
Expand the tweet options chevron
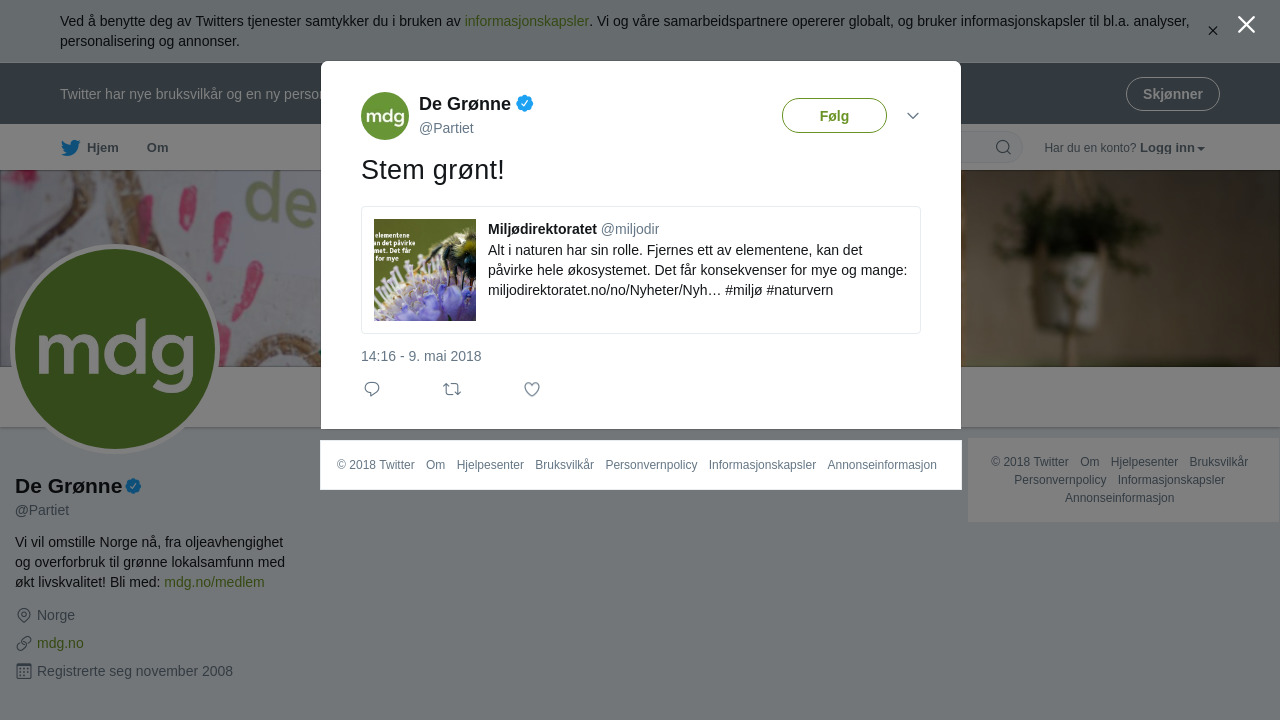(913, 116)
